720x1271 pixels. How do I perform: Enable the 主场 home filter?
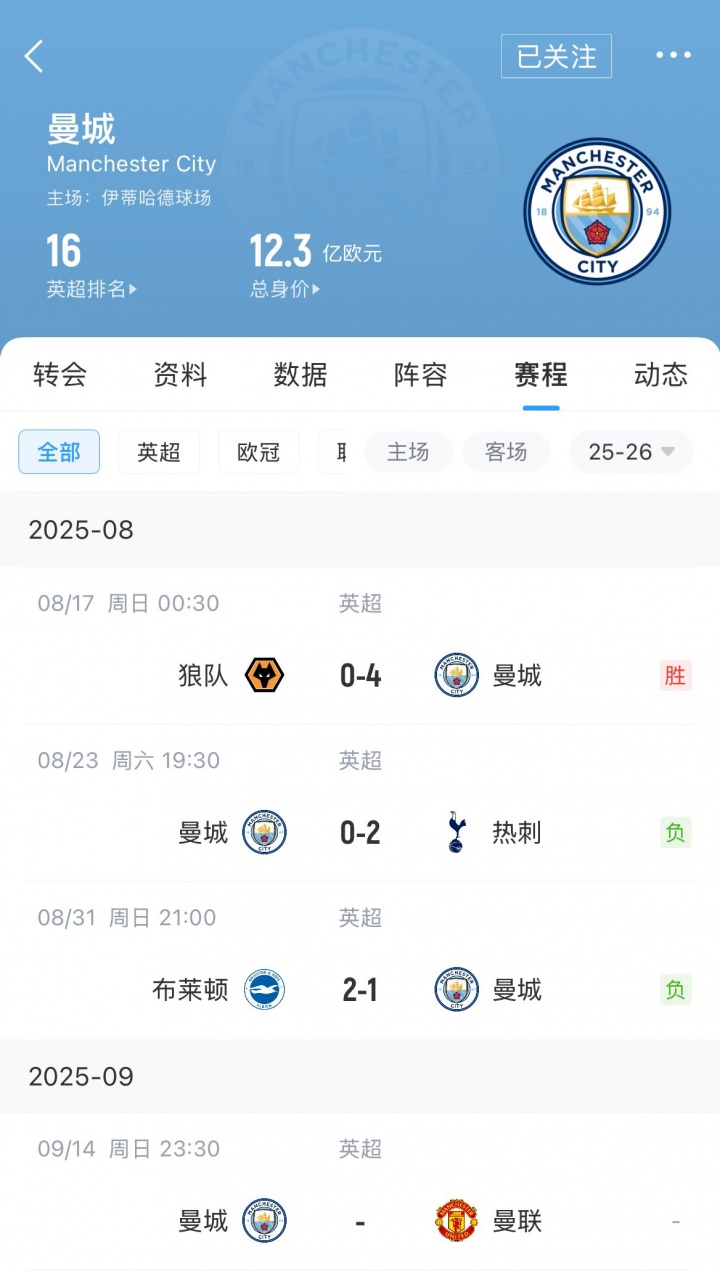(x=408, y=452)
